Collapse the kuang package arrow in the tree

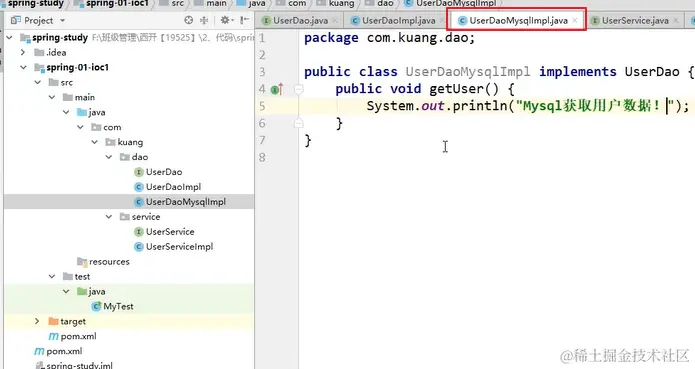pos(95,142)
